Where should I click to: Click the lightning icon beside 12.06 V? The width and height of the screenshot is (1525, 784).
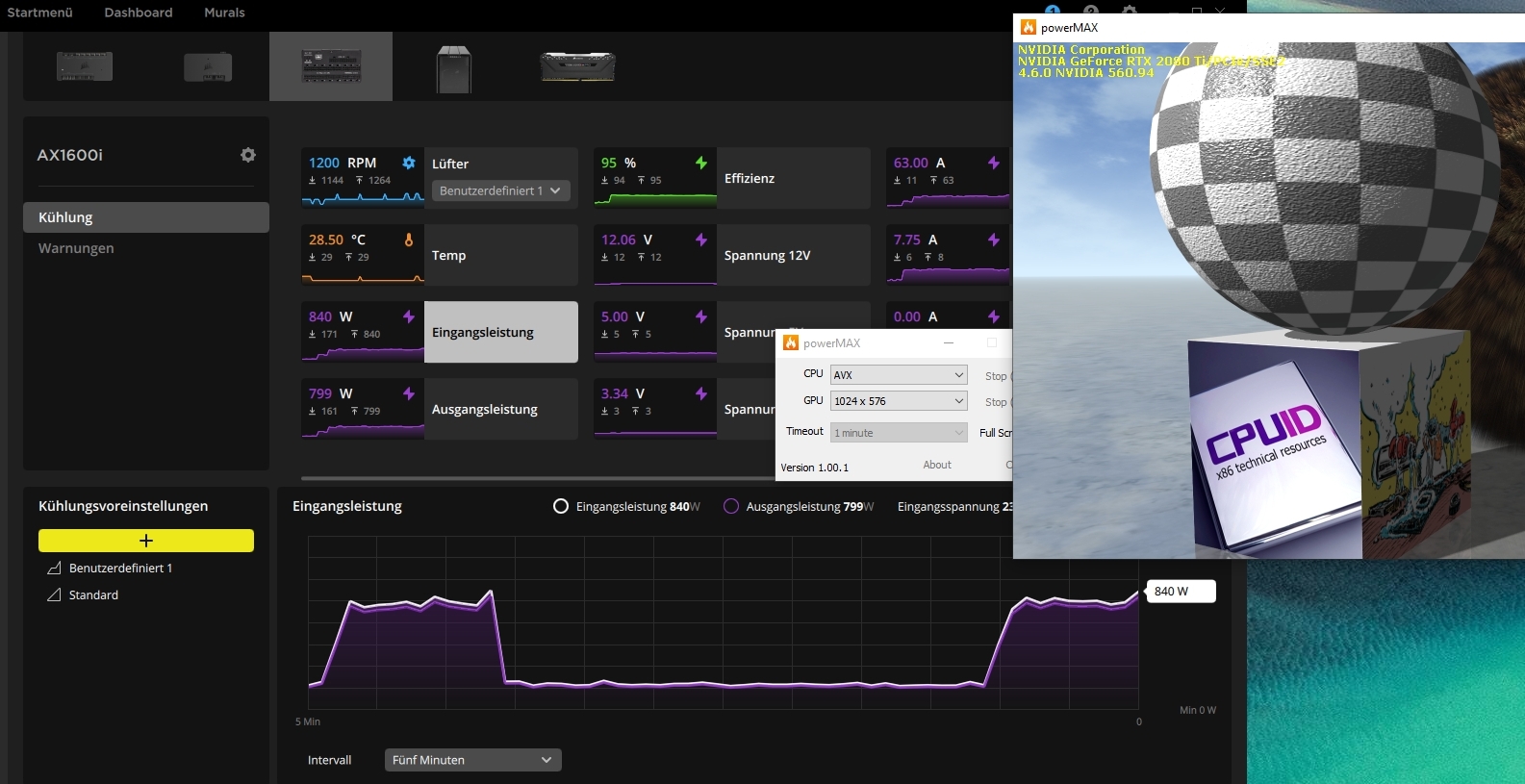[701, 240]
